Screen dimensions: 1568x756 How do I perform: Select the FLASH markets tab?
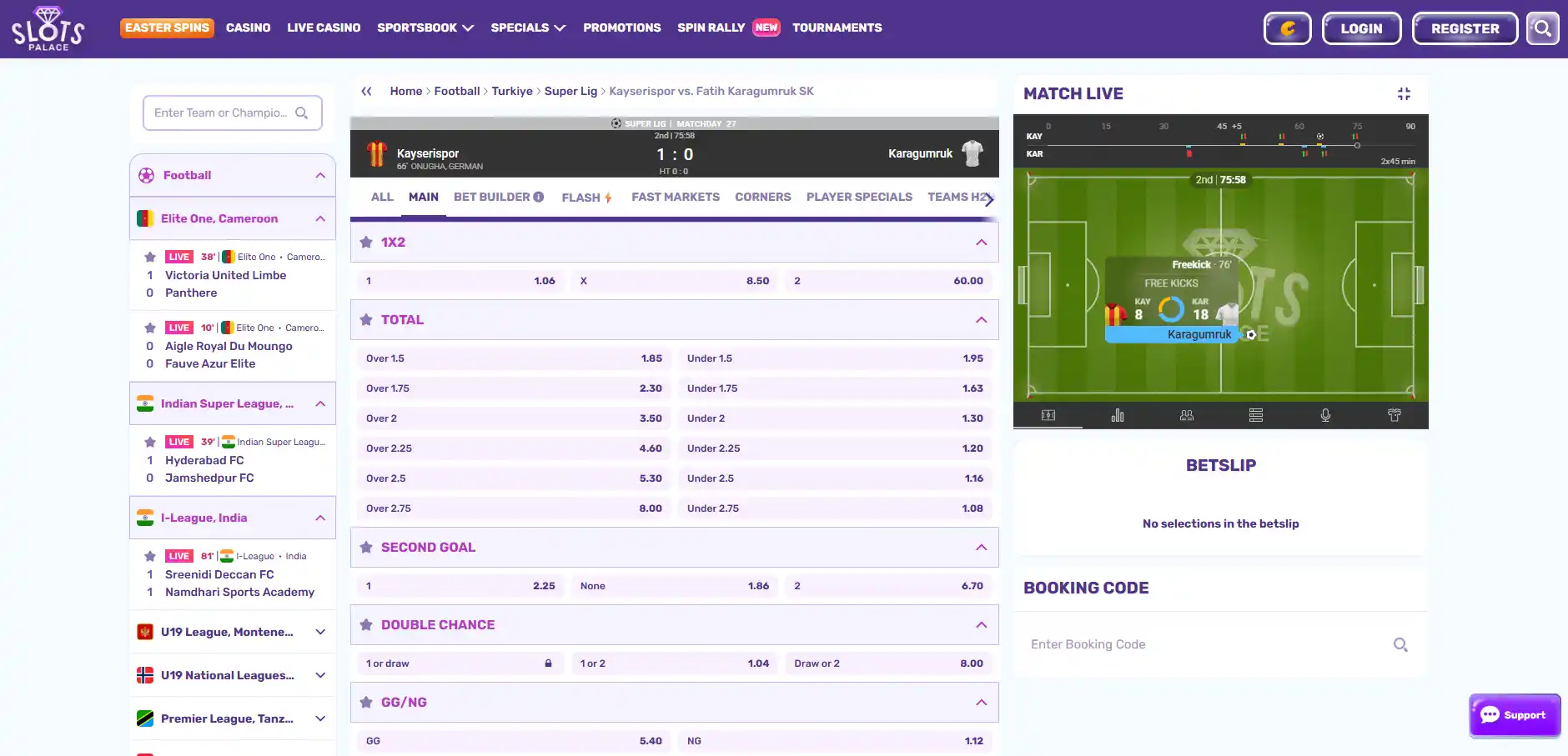(587, 198)
